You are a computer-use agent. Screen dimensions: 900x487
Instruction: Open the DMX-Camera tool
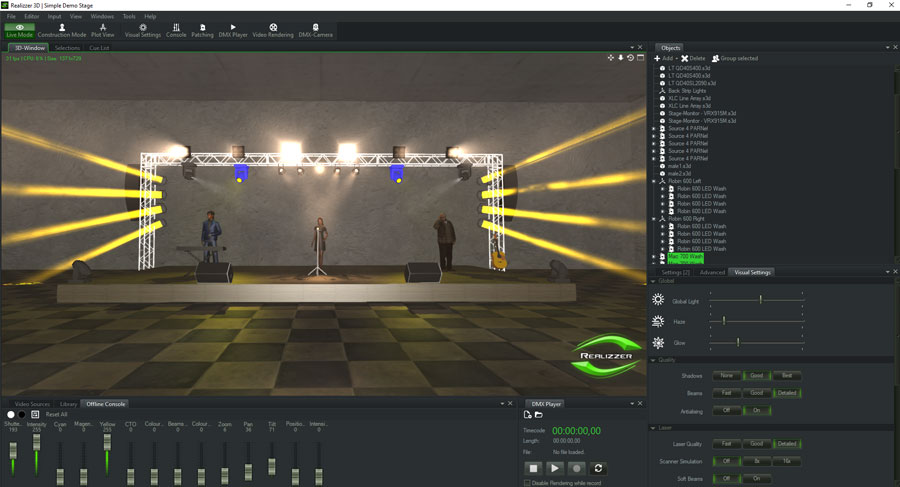pos(315,30)
